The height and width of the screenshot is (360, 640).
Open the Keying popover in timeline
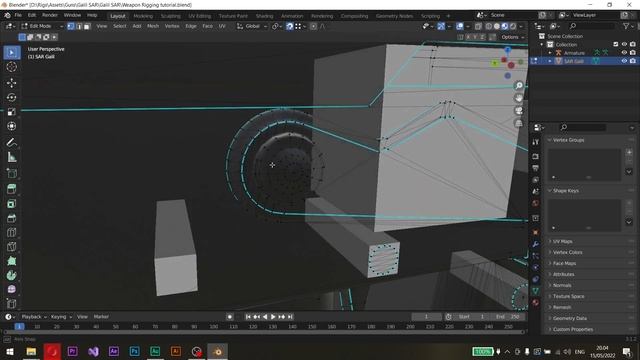click(x=61, y=317)
